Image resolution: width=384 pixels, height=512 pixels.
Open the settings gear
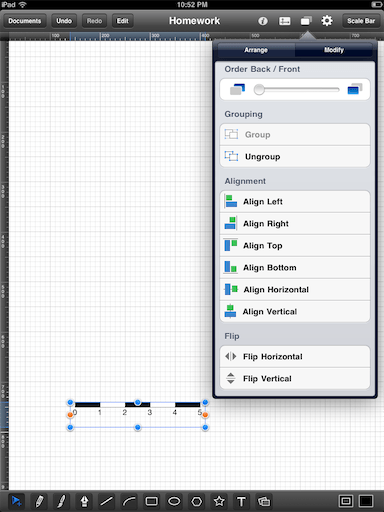[x=327, y=21]
